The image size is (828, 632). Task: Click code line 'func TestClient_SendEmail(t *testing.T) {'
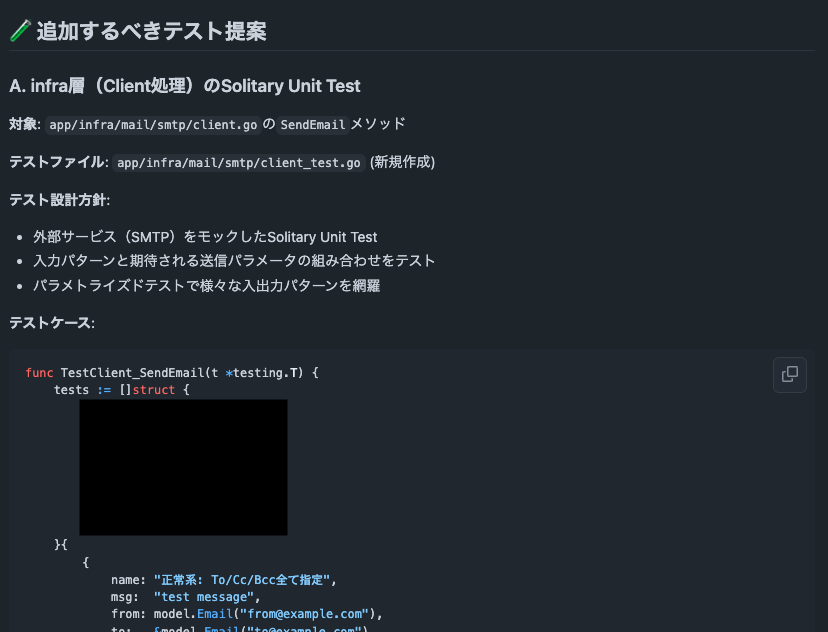[x=172, y=373]
